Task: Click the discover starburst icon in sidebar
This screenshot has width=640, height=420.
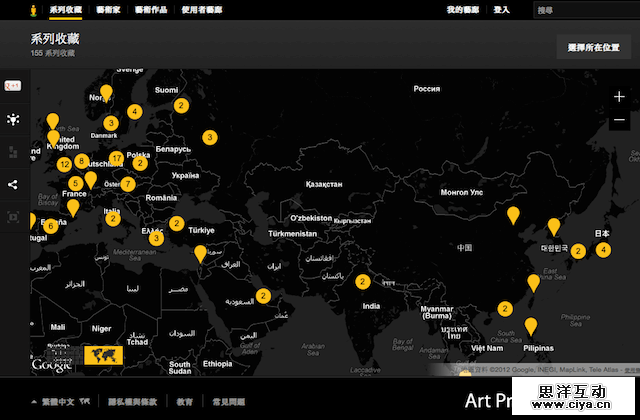Action: [x=13, y=120]
